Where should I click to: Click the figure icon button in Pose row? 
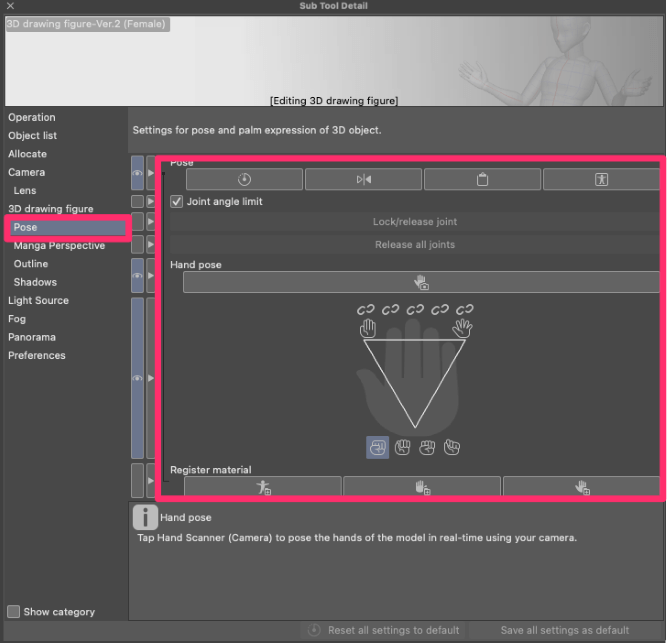pos(601,179)
